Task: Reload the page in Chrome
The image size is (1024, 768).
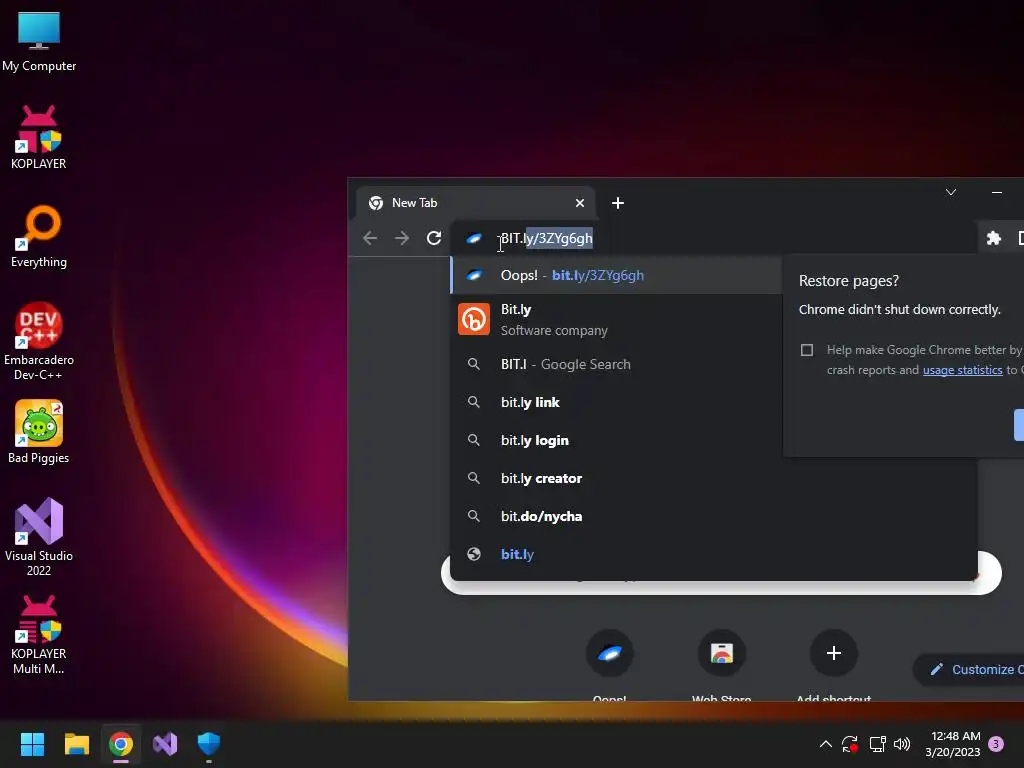Action: pos(434,238)
